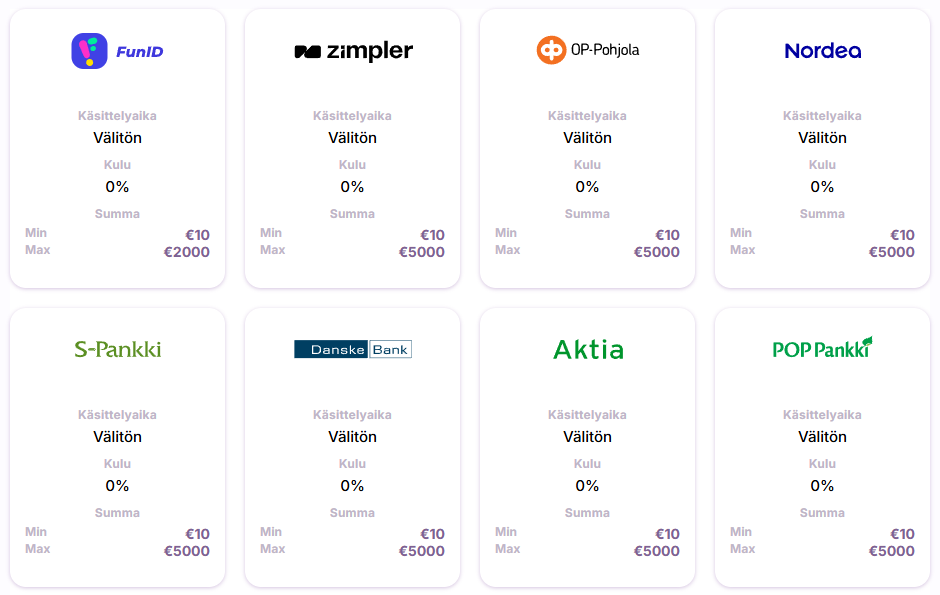Click Zimpler's Välitön processing time text
940x595 pixels.
tap(352, 138)
